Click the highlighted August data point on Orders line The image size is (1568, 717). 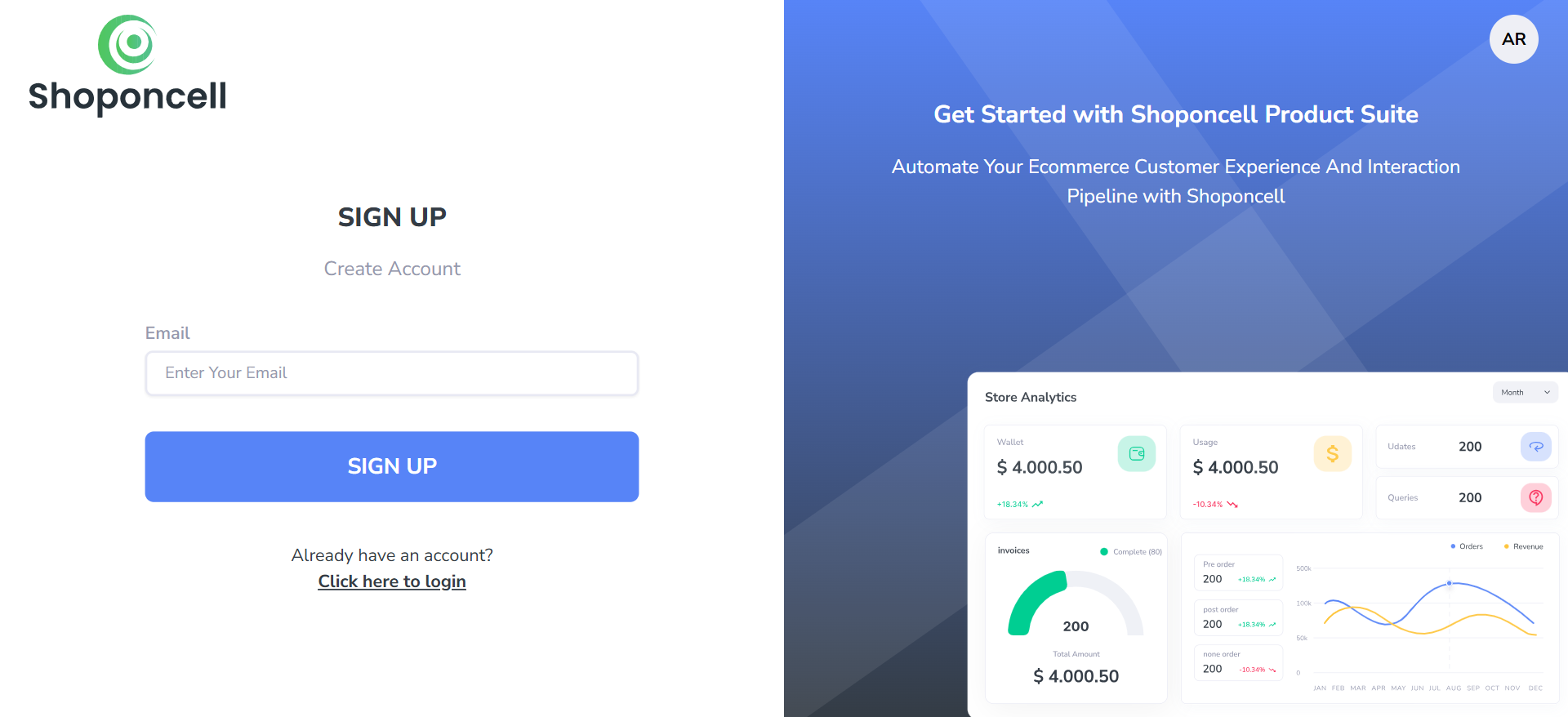click(1449, 583)
